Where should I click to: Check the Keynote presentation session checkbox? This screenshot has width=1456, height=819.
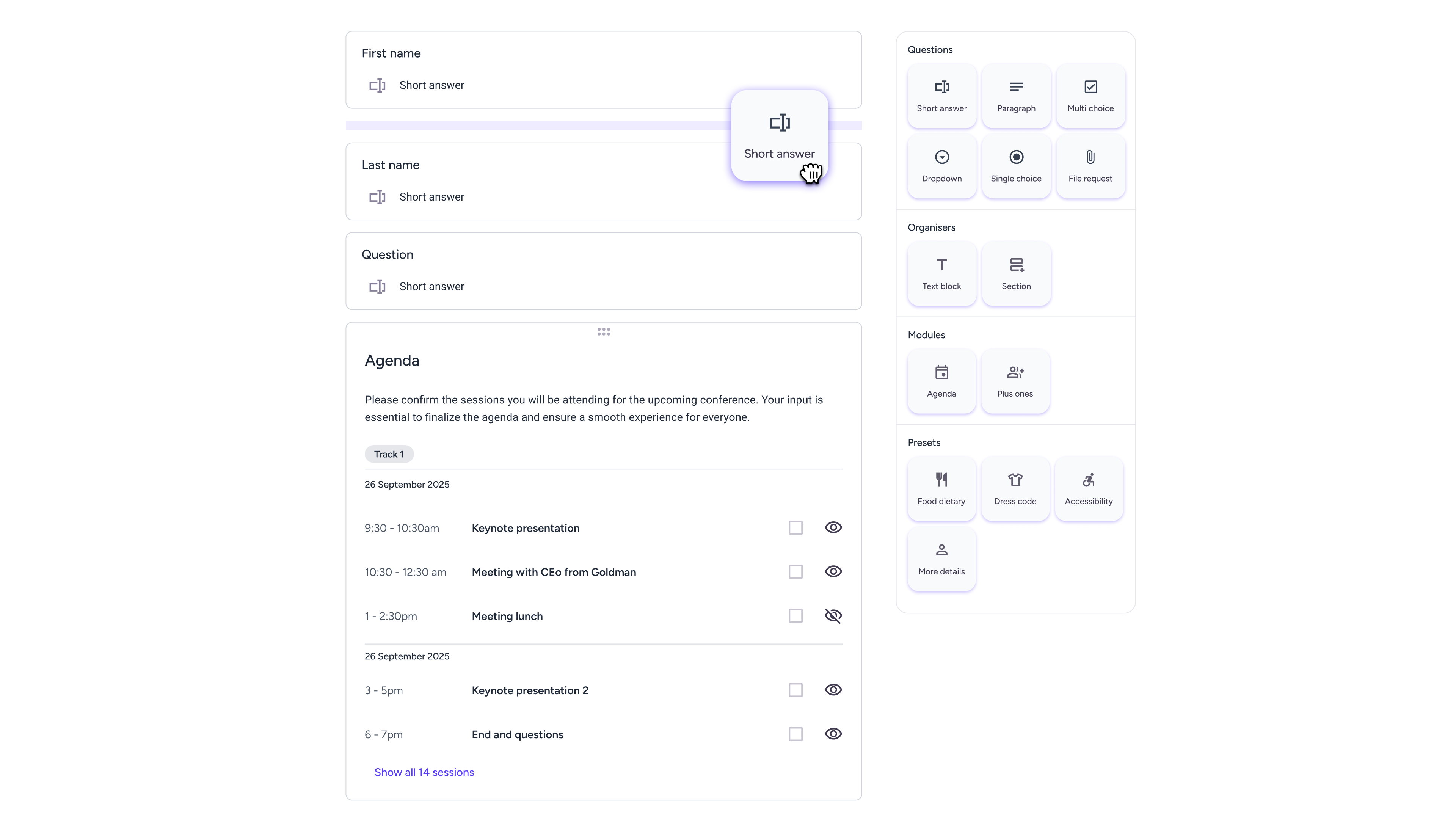click(x=795, y=527)
